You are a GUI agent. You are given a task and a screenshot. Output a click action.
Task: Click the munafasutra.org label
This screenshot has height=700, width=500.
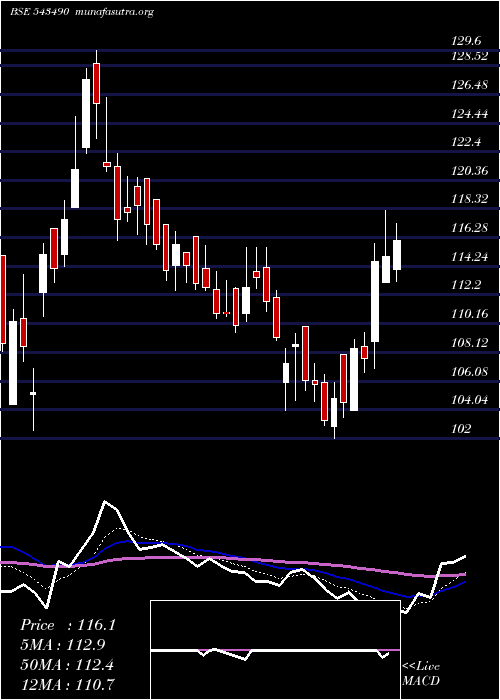pyautogui.click(x=115, y=12)
